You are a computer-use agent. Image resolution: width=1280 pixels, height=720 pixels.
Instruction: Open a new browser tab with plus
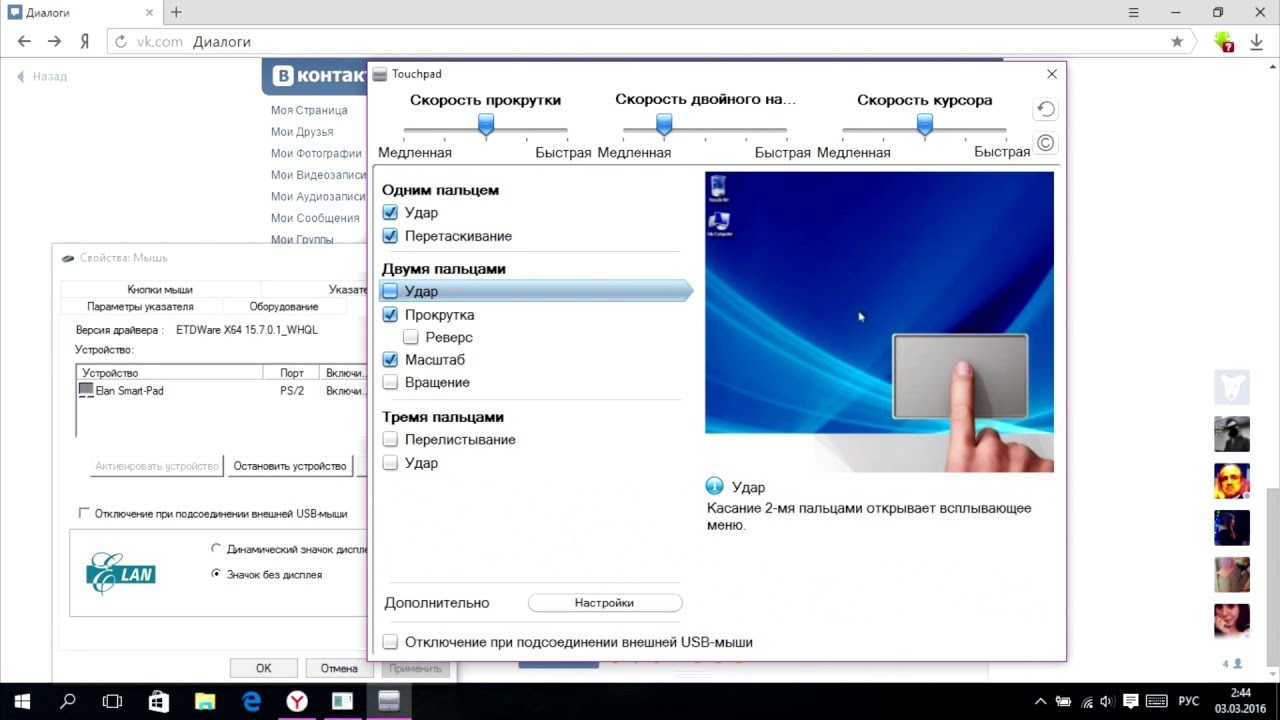tap(176, 12)
